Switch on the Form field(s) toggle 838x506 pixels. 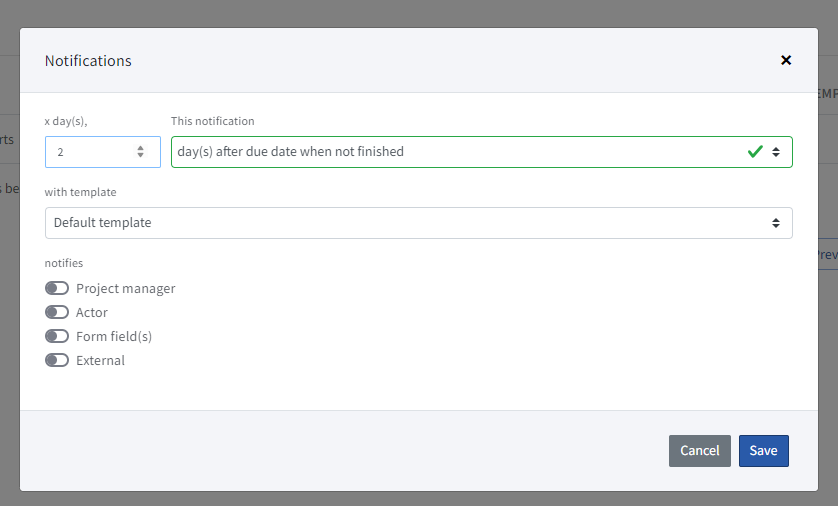pyautogui.click(x=57, y=336)
